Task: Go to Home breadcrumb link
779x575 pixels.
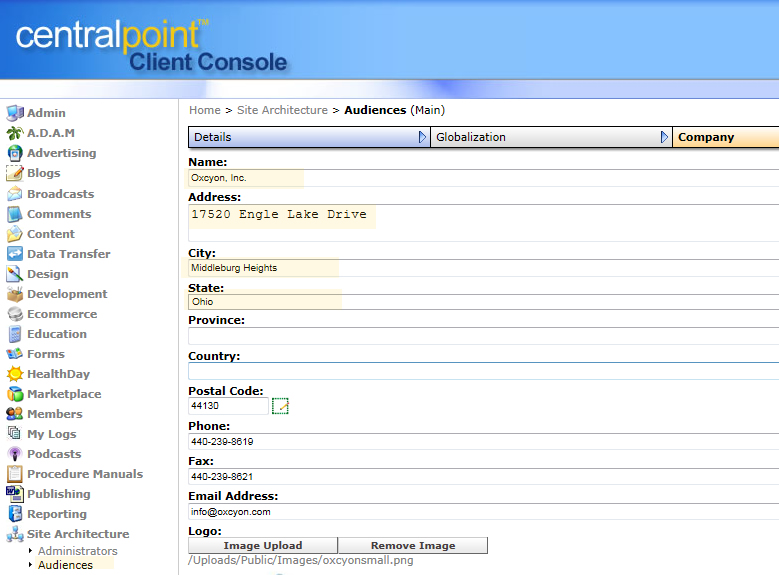Action: click(204, 110)
